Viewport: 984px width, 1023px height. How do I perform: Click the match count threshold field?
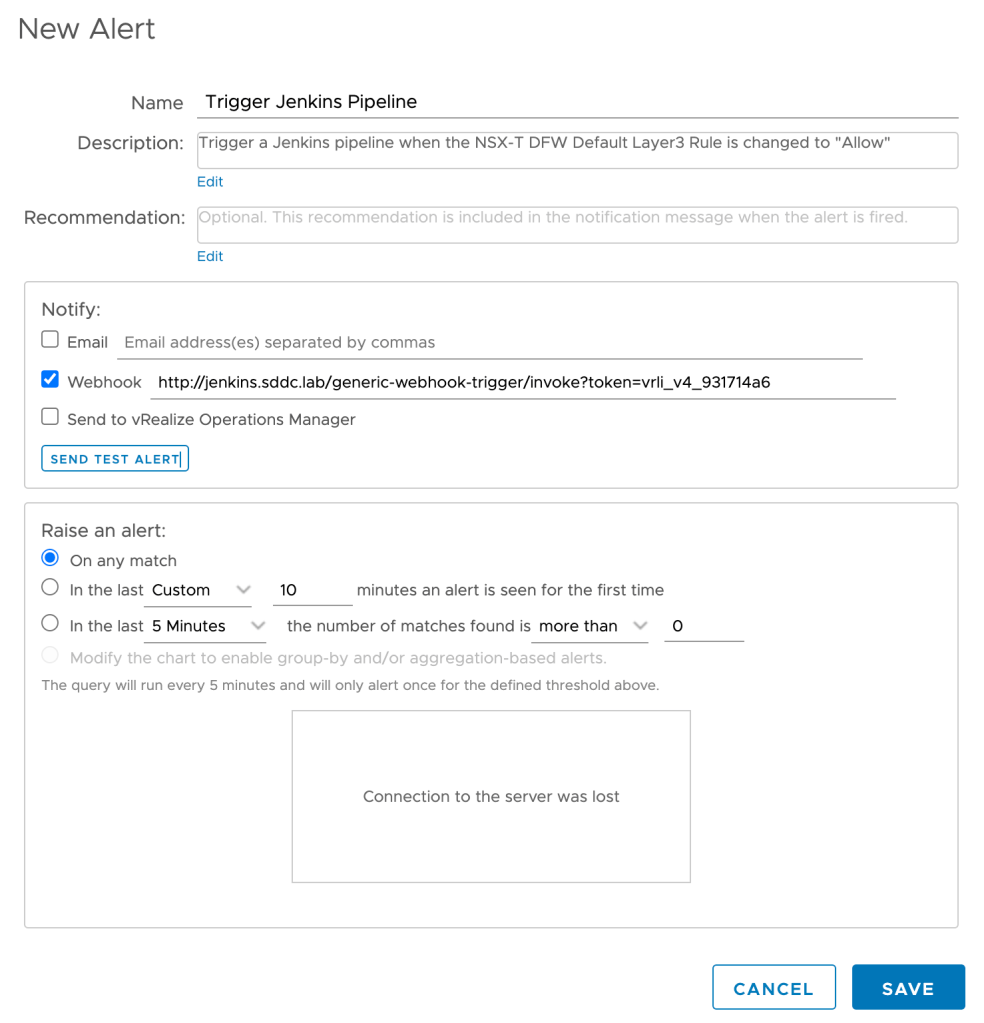[703, 626]
